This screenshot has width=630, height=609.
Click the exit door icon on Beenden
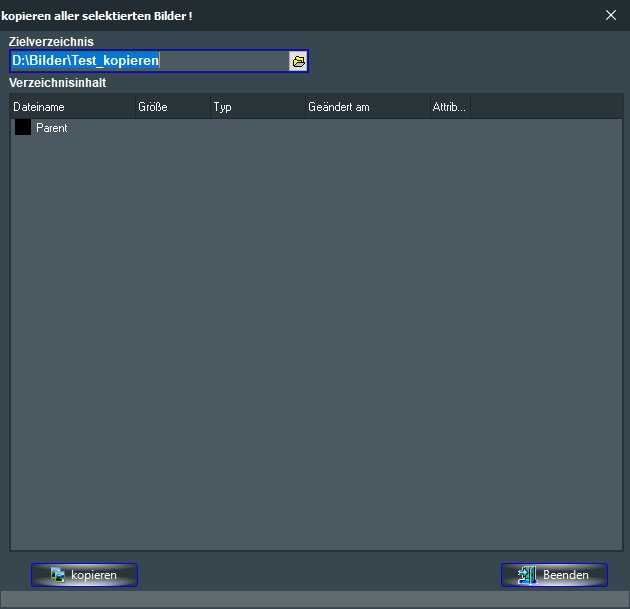tap(527, 575)
